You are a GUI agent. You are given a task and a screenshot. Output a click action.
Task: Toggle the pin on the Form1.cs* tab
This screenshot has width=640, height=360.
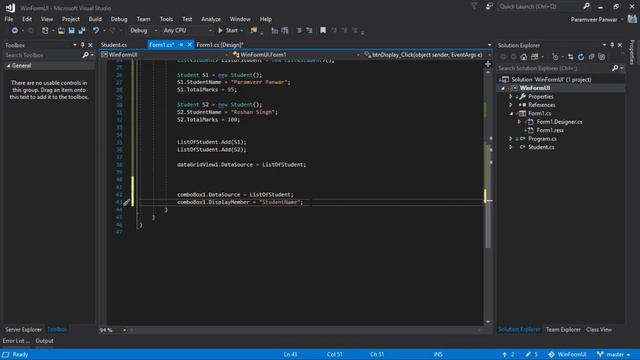coord(181,45)
